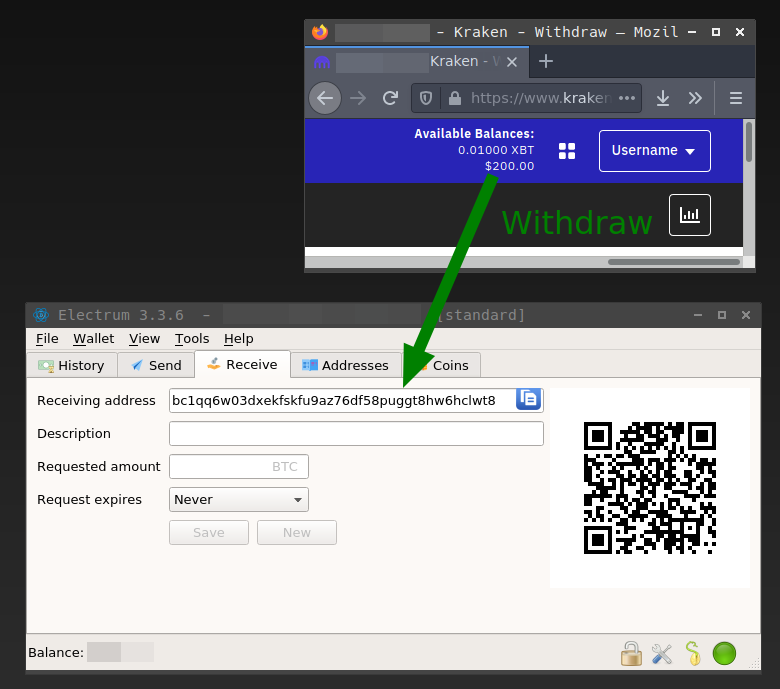Click the Firefox vertical scrollbar
The width and height of the screenshot is (780, 689).
(749, 142)
